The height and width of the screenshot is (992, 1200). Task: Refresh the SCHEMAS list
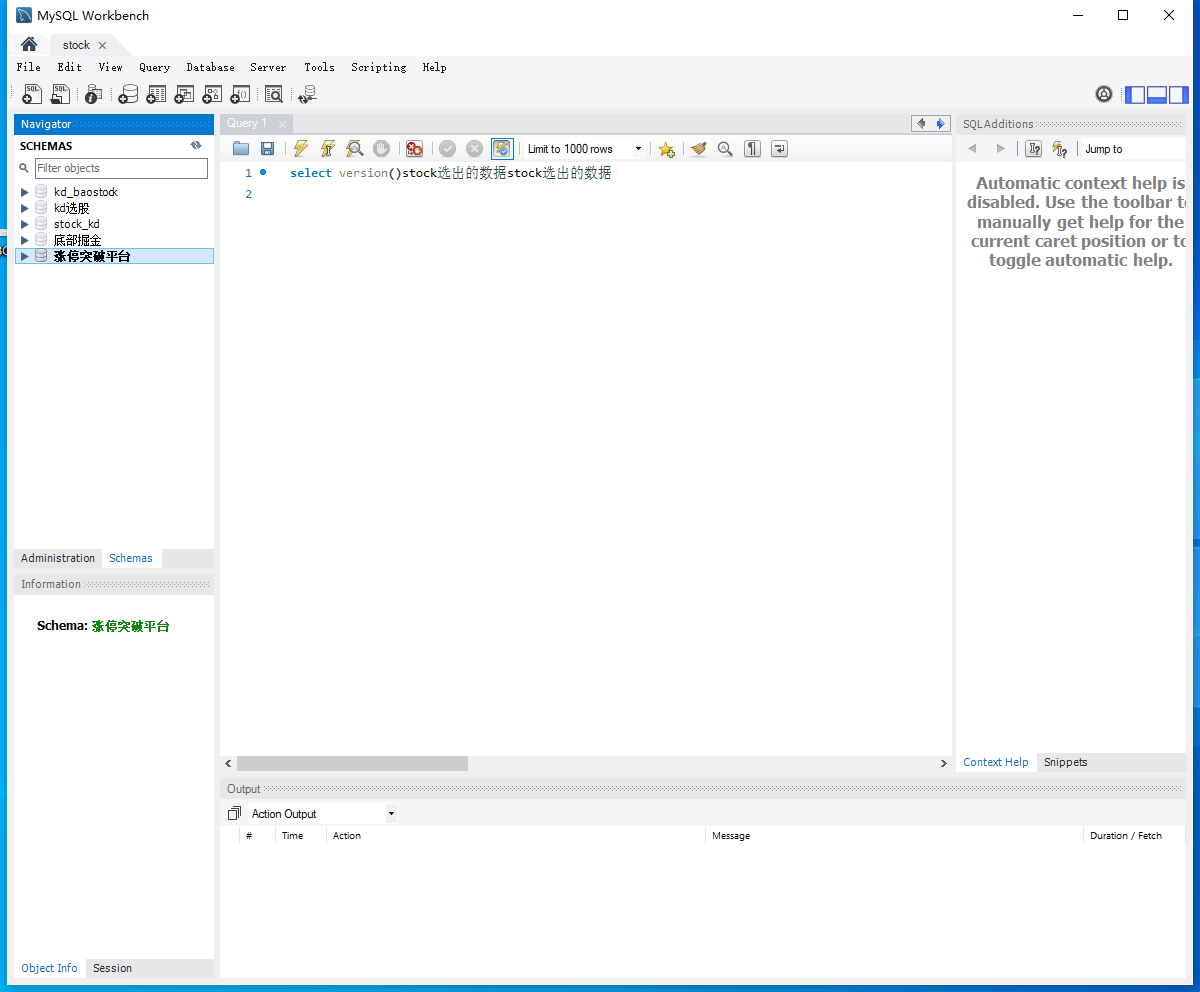(x=196, y=145)
